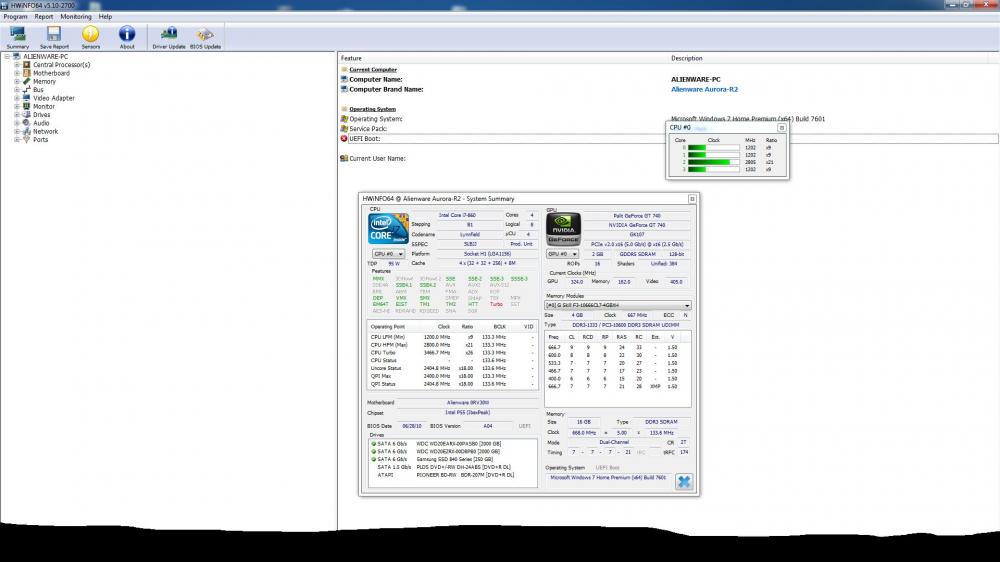Open the Memory Modules dropdown list
Screen dimensions: 1000x562
617,305
